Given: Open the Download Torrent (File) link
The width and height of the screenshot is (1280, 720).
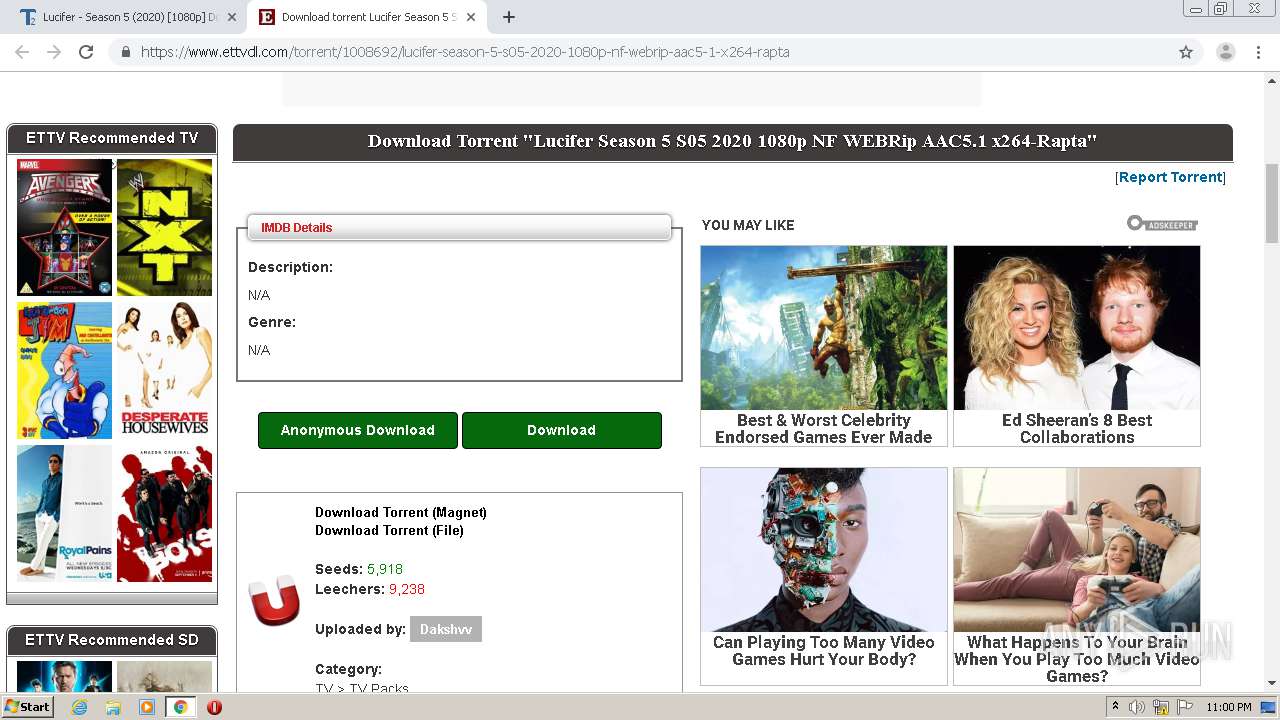Looking at the screenshot, I should (x=389, y=530).
